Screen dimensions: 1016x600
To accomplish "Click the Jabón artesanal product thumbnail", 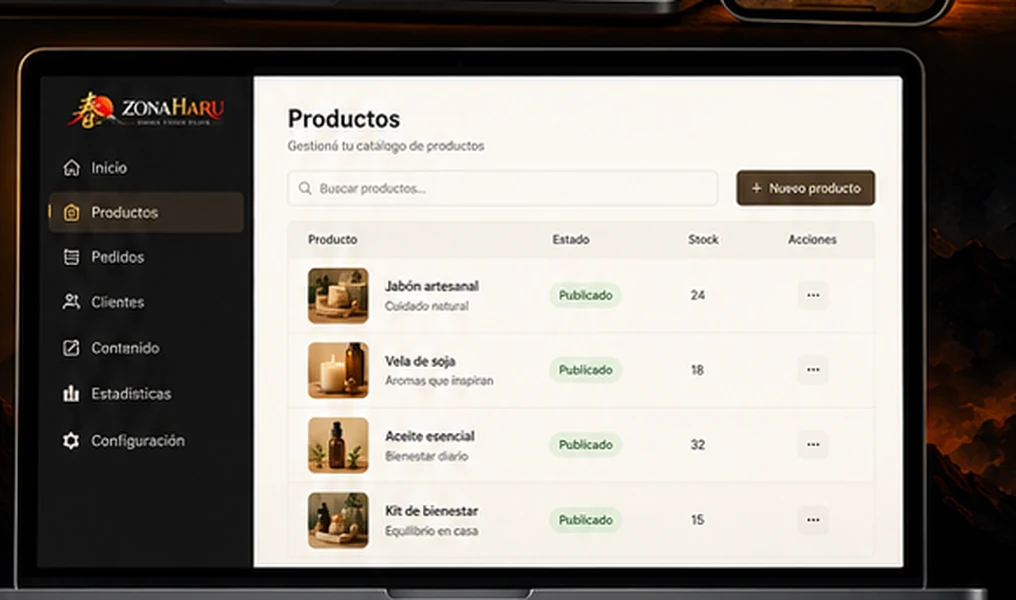I will pos(338,295).
